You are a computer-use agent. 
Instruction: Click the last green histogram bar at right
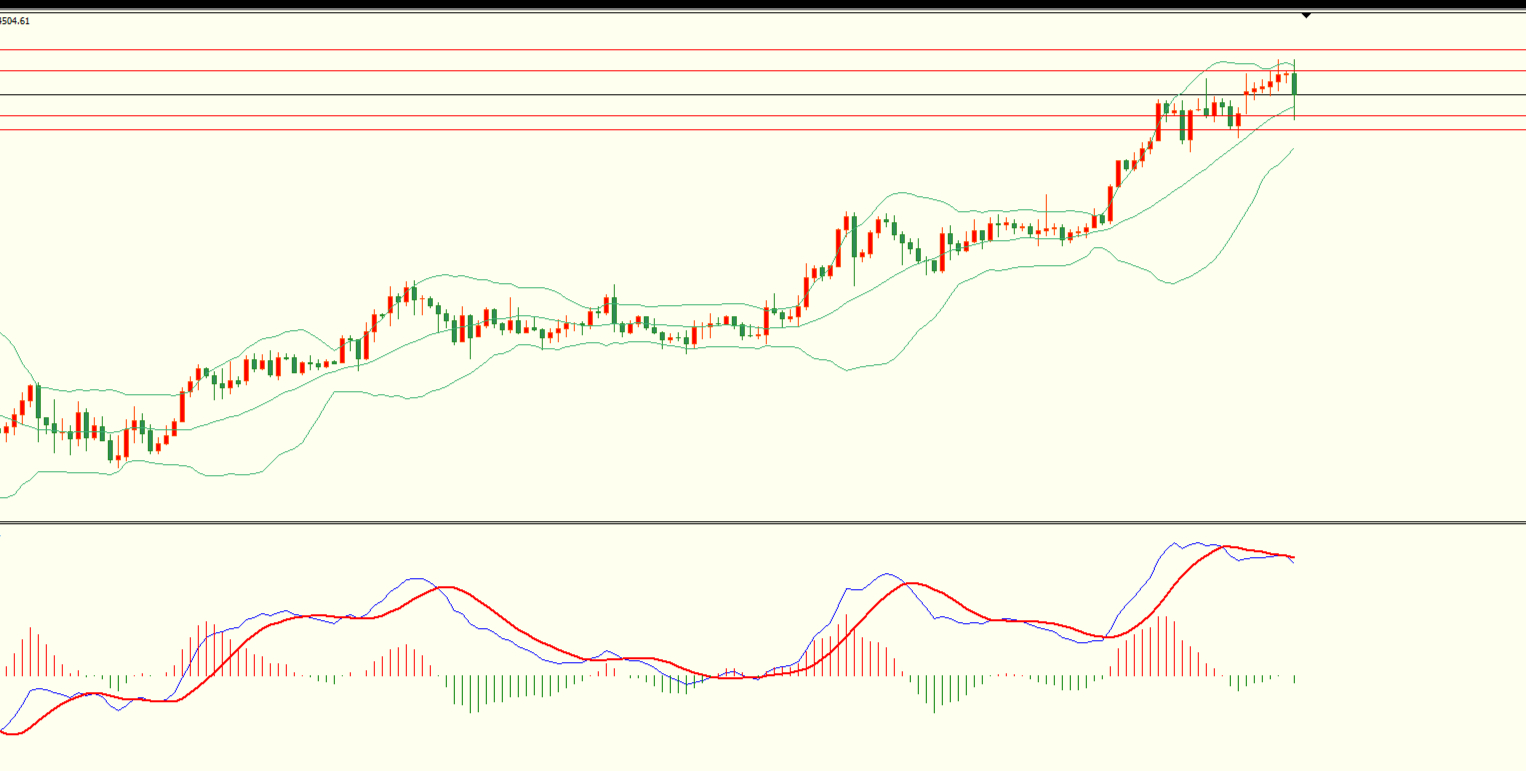pyautogui.click(x=1295, y=680)
